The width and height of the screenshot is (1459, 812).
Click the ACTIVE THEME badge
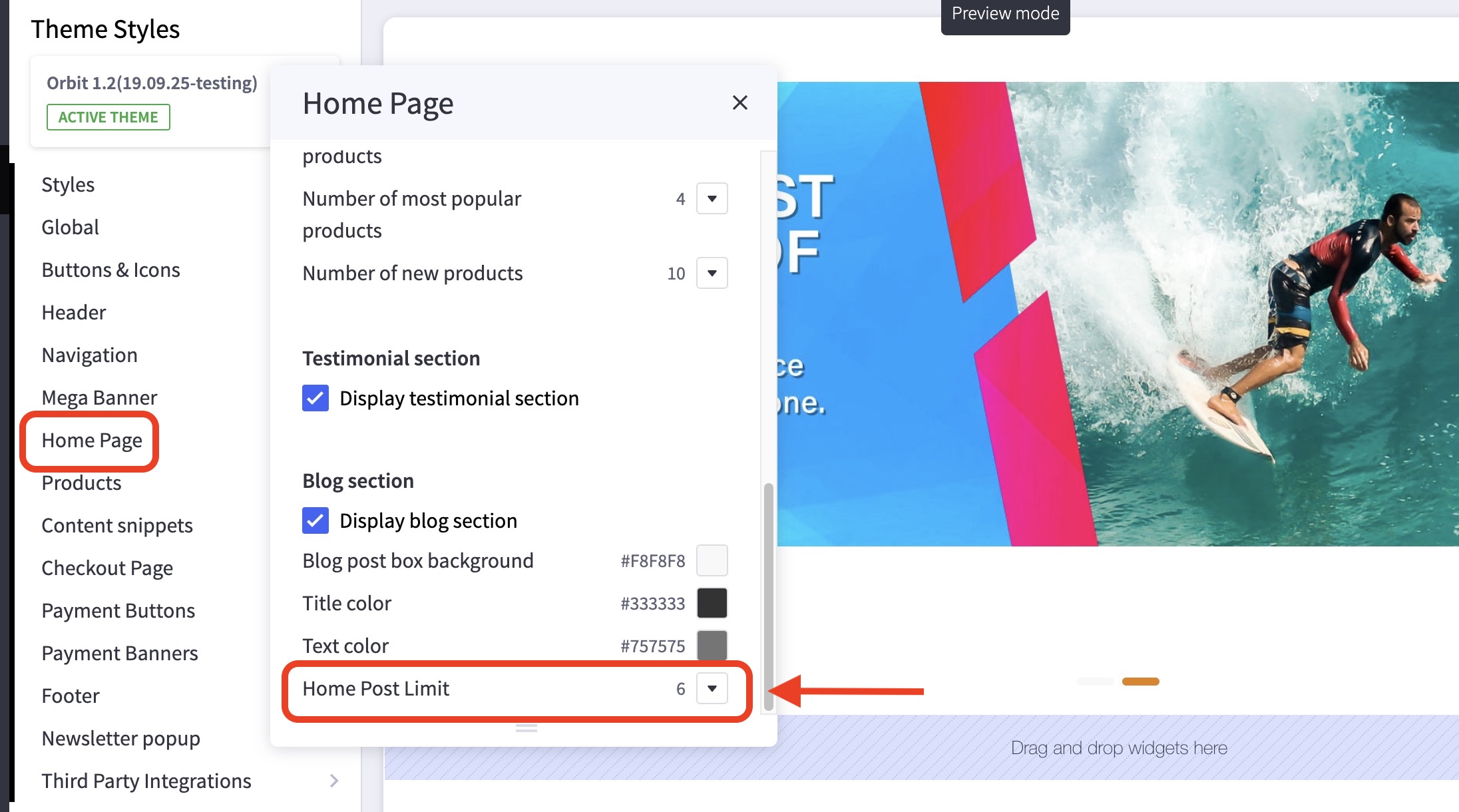click(x=108, y=117)
